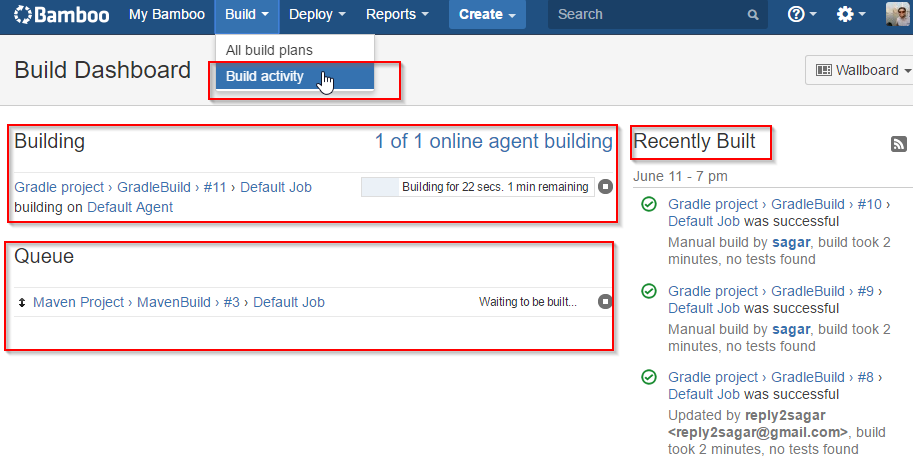This screenshot has height=461, width=913.
Task: Open the Build menu
Action: [x=247, y=15]
